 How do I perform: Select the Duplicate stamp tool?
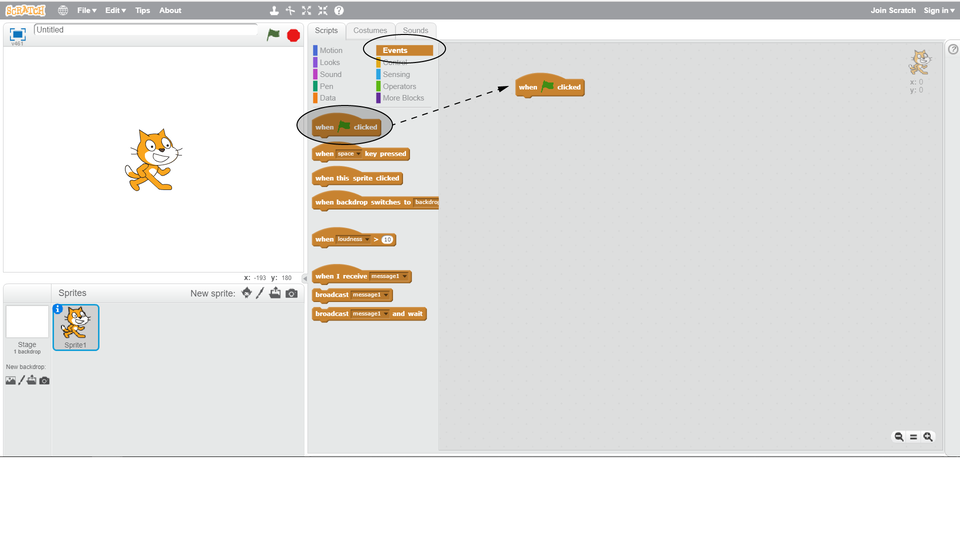(275, 10)
